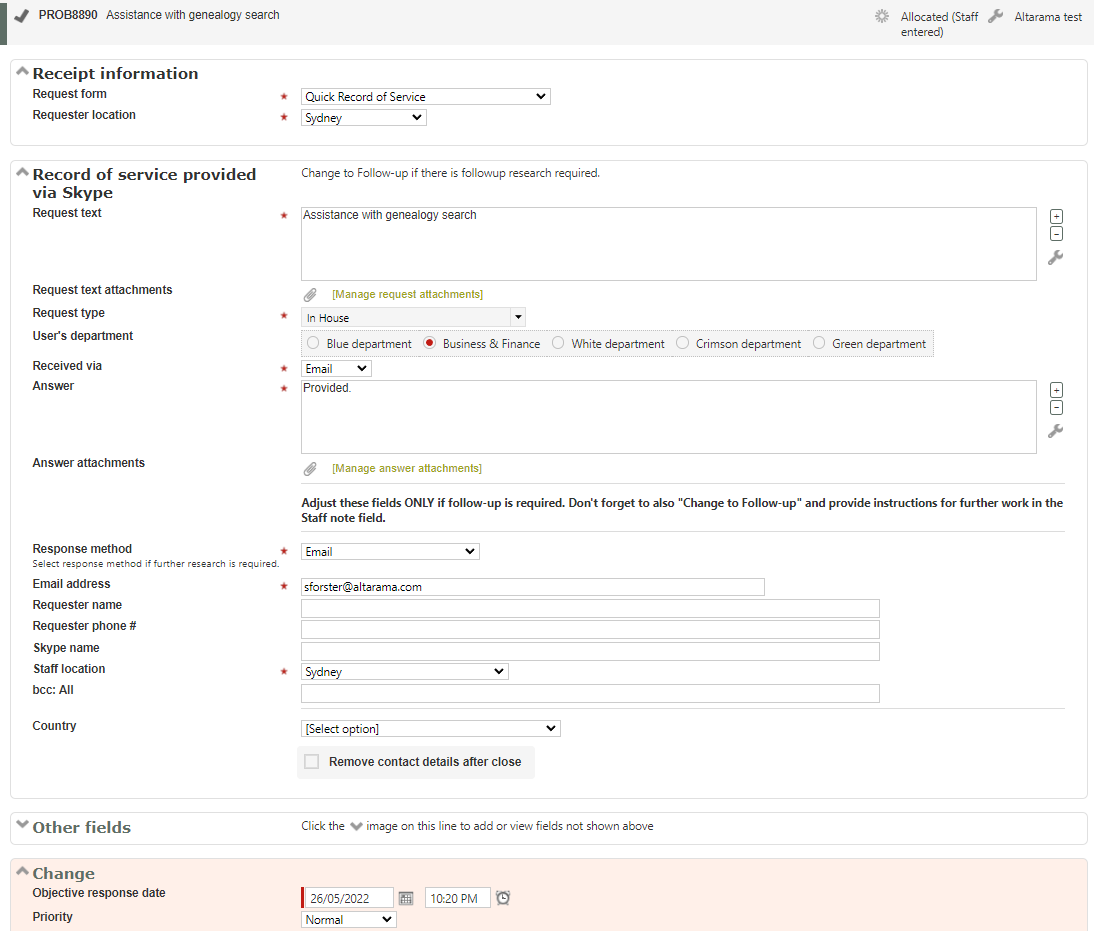Select White department radio button
Viewport: 1094px width, 931px height.
[x=558, y=343]
